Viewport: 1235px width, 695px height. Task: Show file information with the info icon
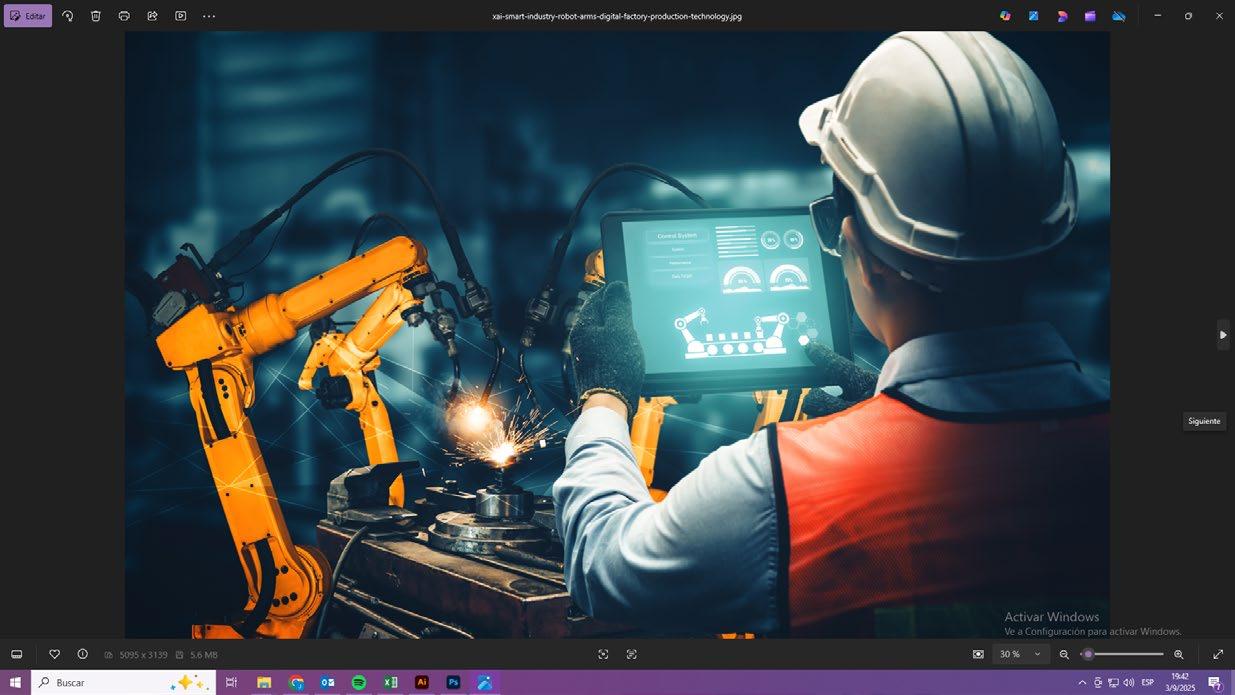(x=82, y=654)
